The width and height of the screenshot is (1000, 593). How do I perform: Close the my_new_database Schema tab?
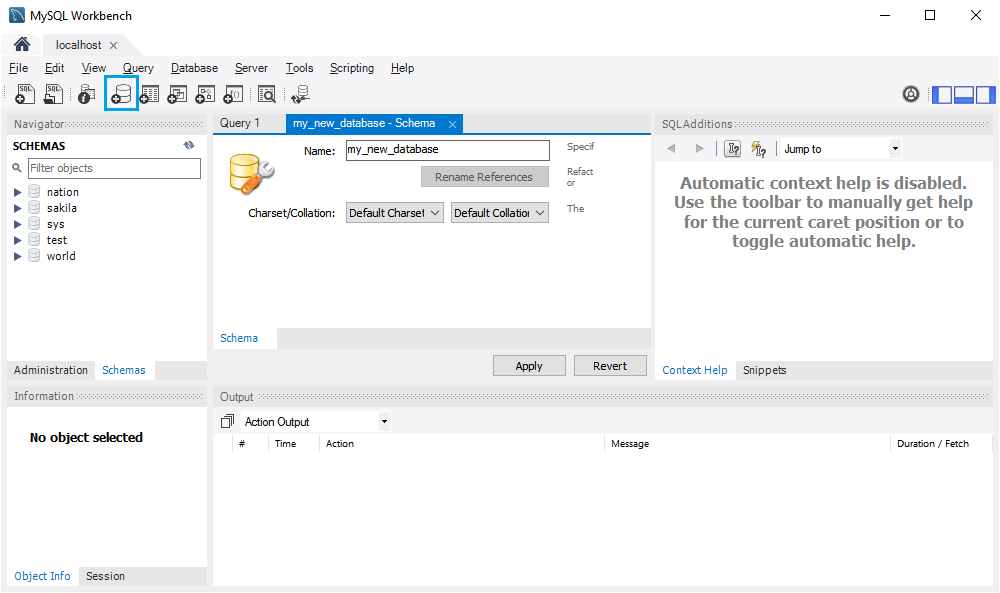pos(452,124)
